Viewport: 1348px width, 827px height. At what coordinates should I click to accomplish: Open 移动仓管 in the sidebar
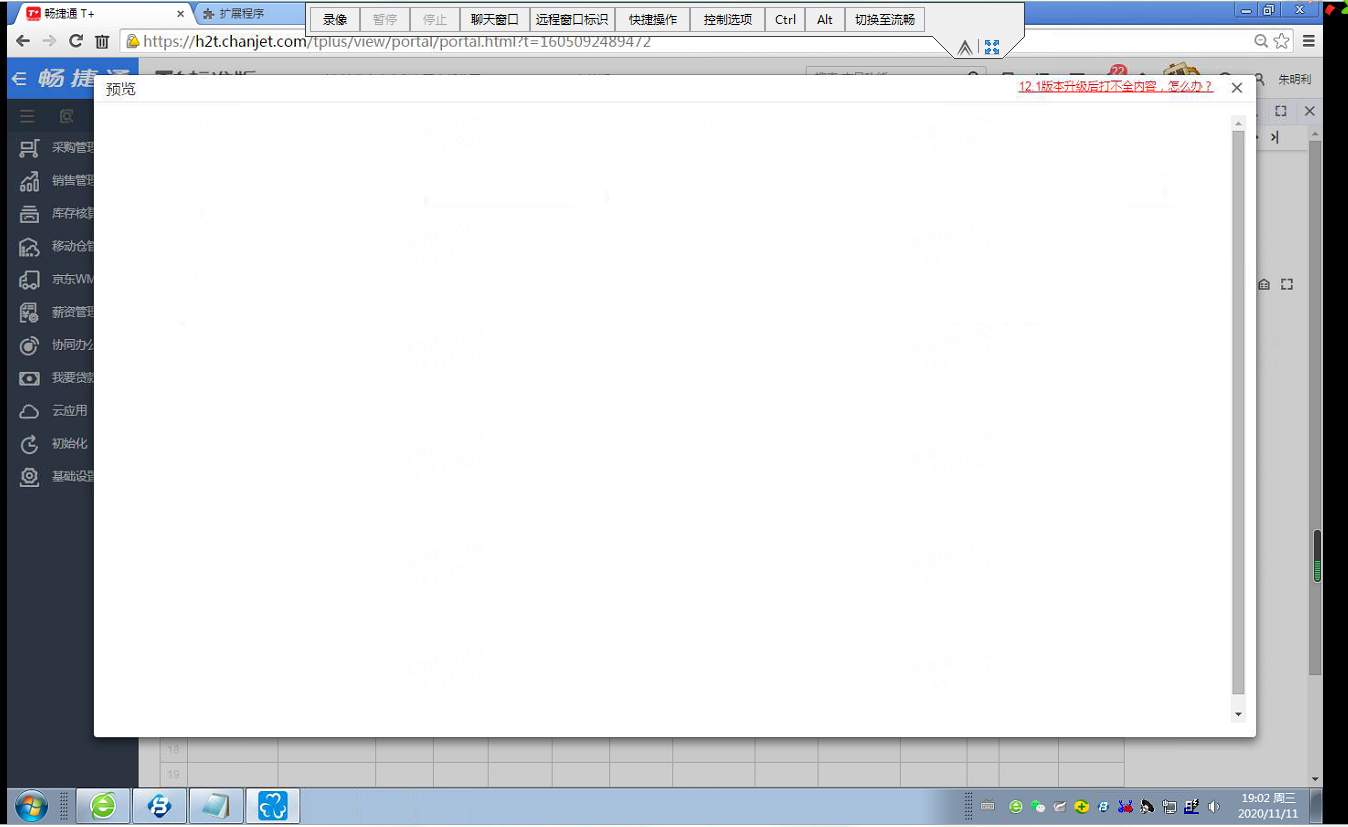pos(57,246)
